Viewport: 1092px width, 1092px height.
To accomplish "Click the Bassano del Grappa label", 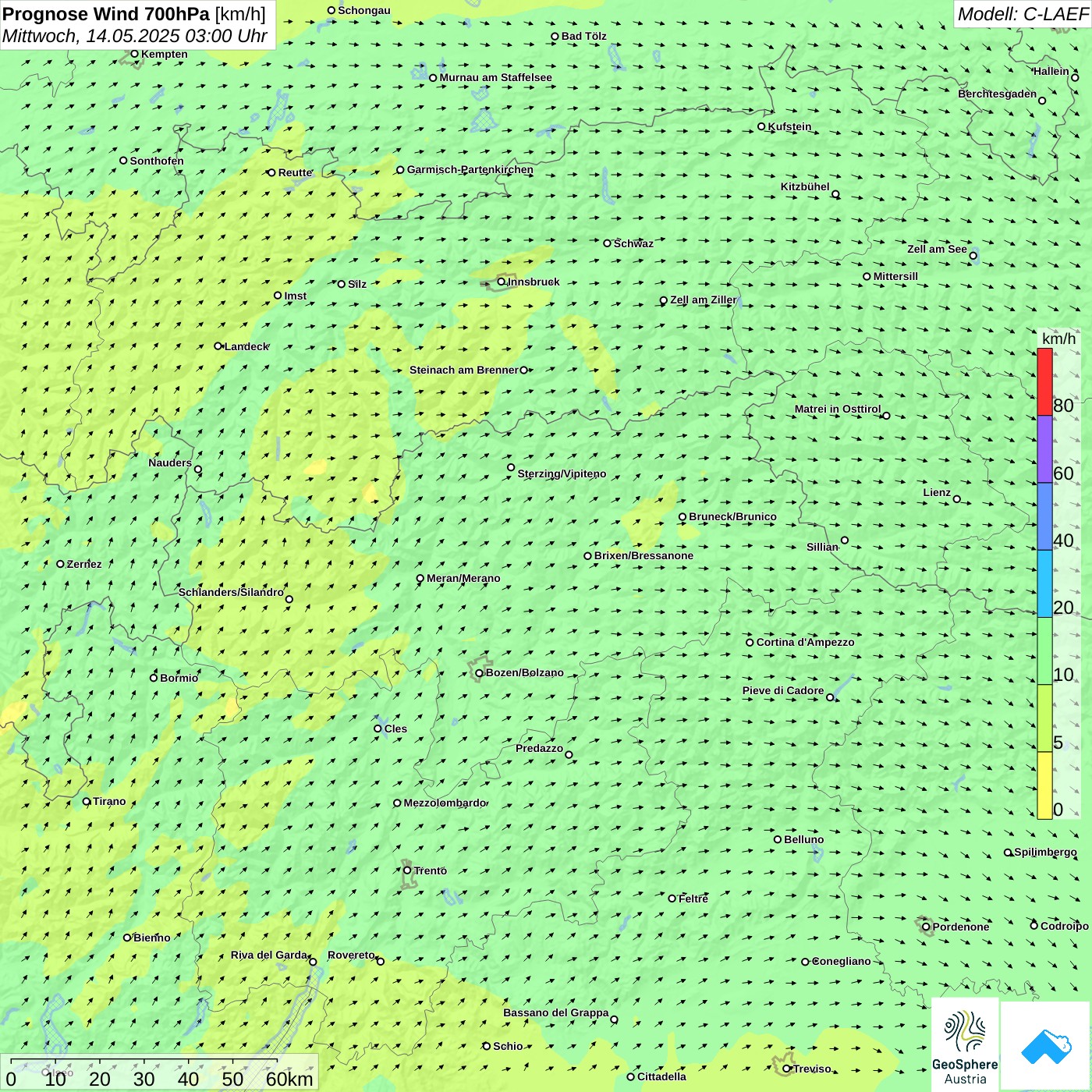I will click(556, 1012).
